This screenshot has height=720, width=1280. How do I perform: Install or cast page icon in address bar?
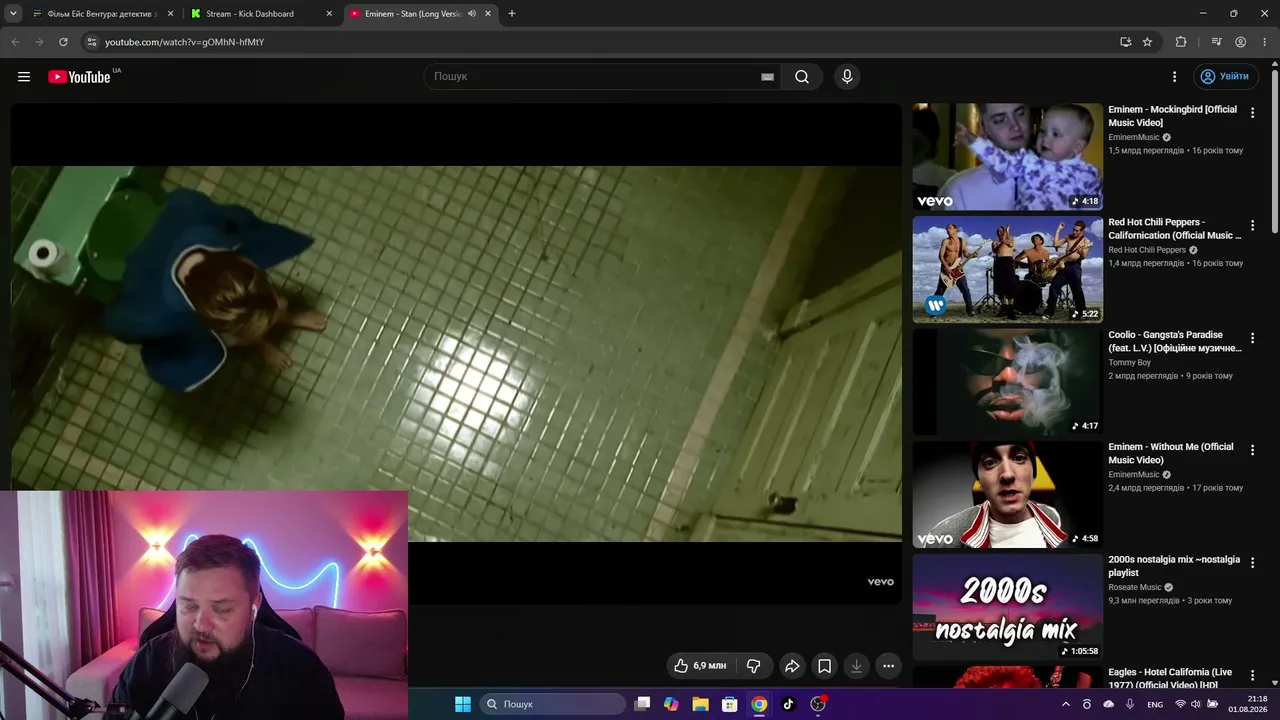click(x=1125, y=42)
